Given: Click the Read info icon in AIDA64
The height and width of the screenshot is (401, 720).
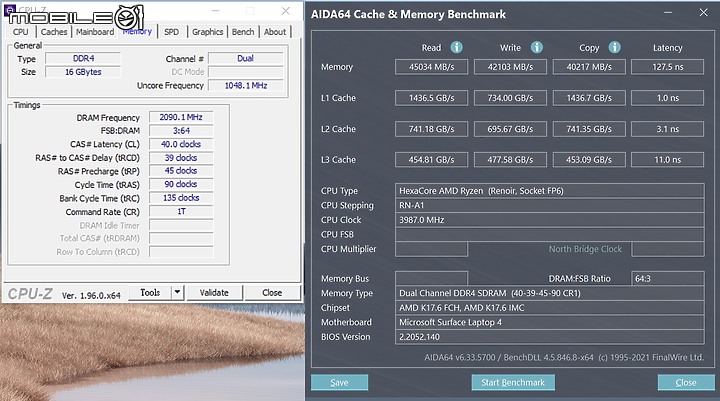Looking at the screenshot, I should click(x=456, y=47).
